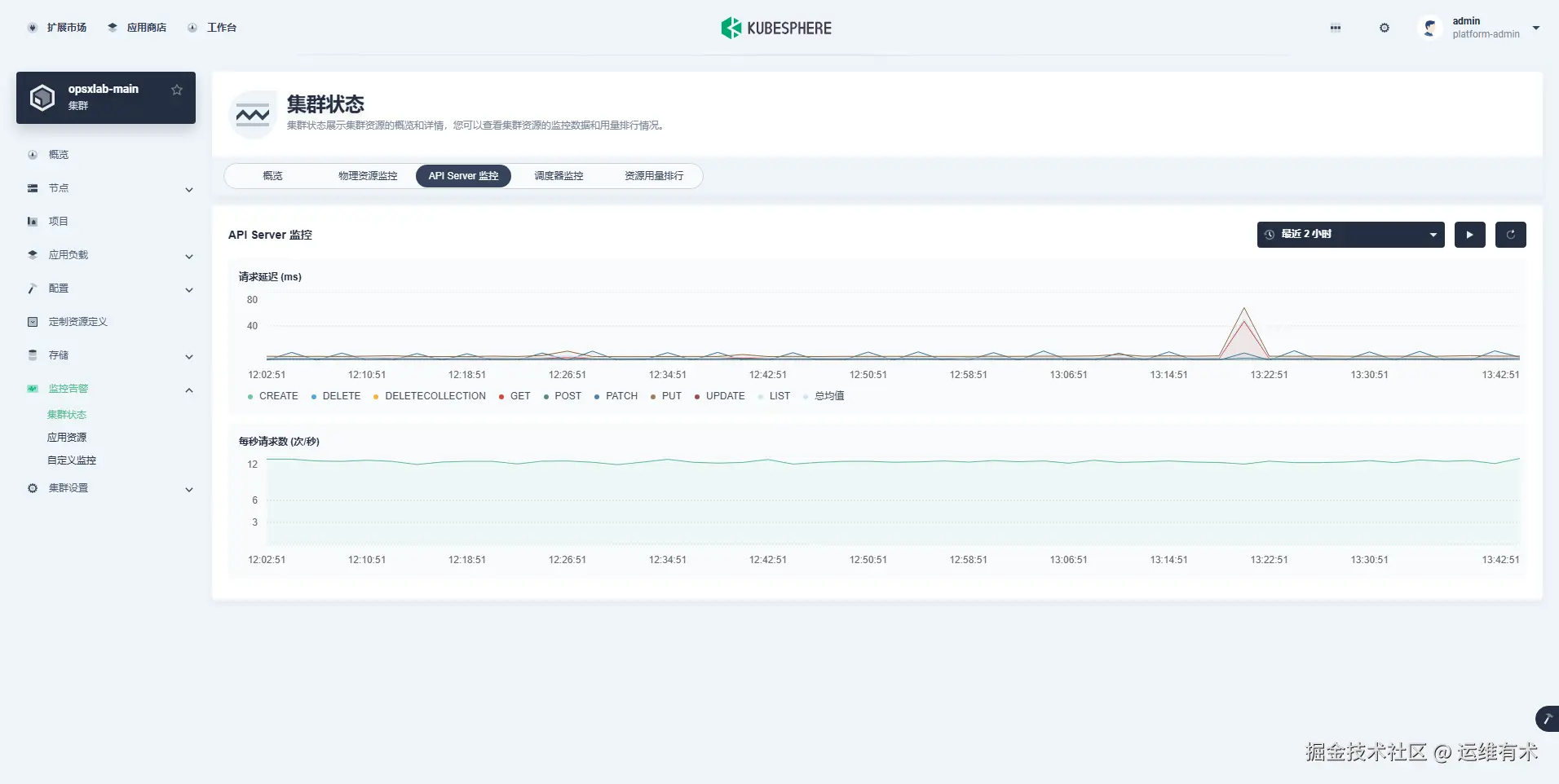Click the opsxlab-main cluster icon
The height and width of the screenshot is (784, 1559).
tap(42, 97)
